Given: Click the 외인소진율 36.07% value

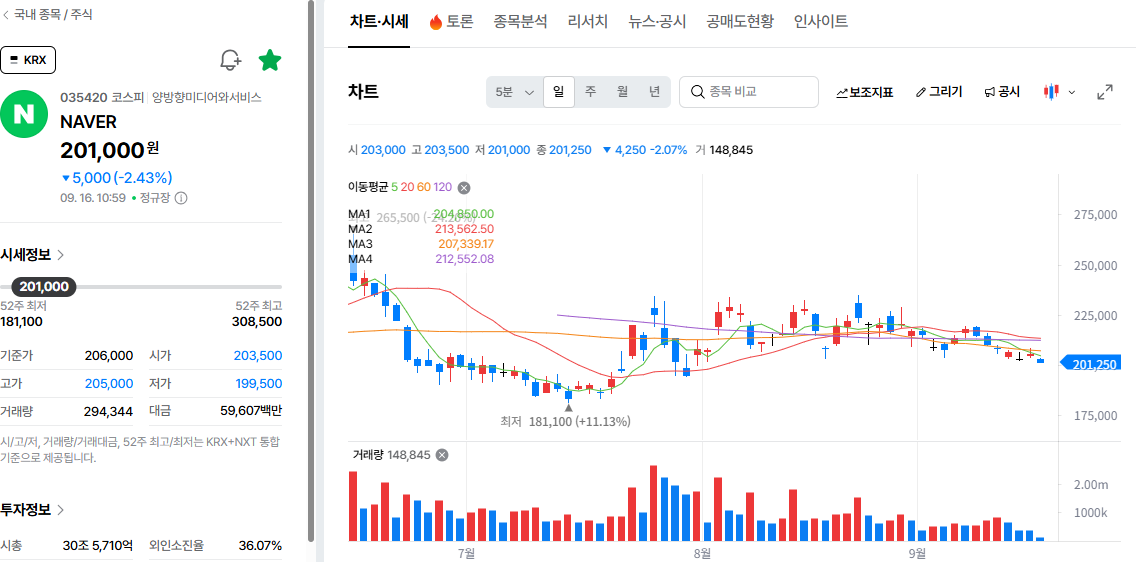Looking at the screenshot, I should click(260, 545).
